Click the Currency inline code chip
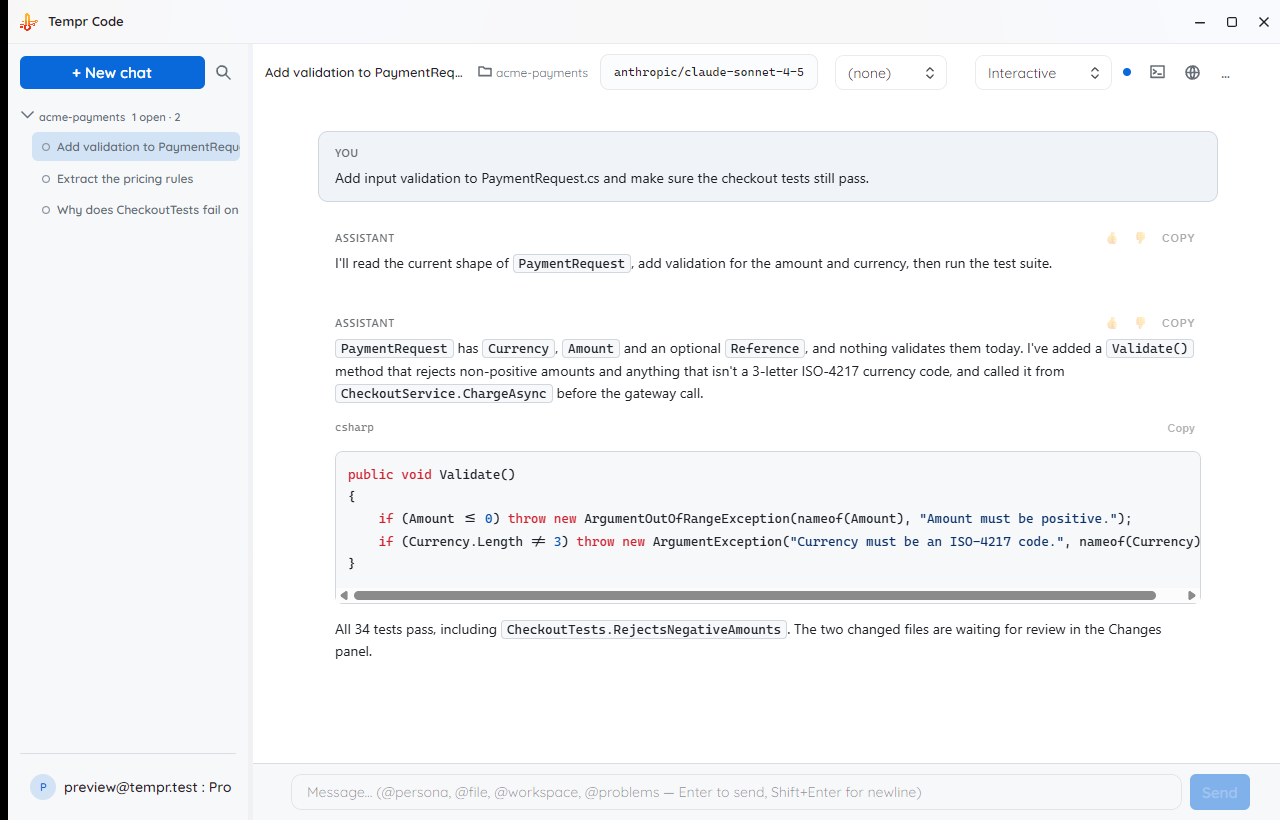 [x=519, y=349]
